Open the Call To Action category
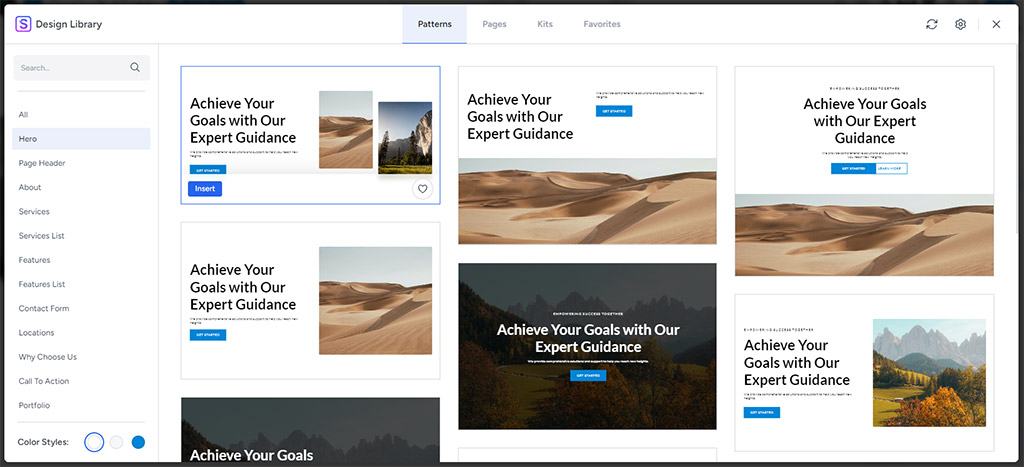Viewport: 1024px width, 467px height. pos(44,381)
